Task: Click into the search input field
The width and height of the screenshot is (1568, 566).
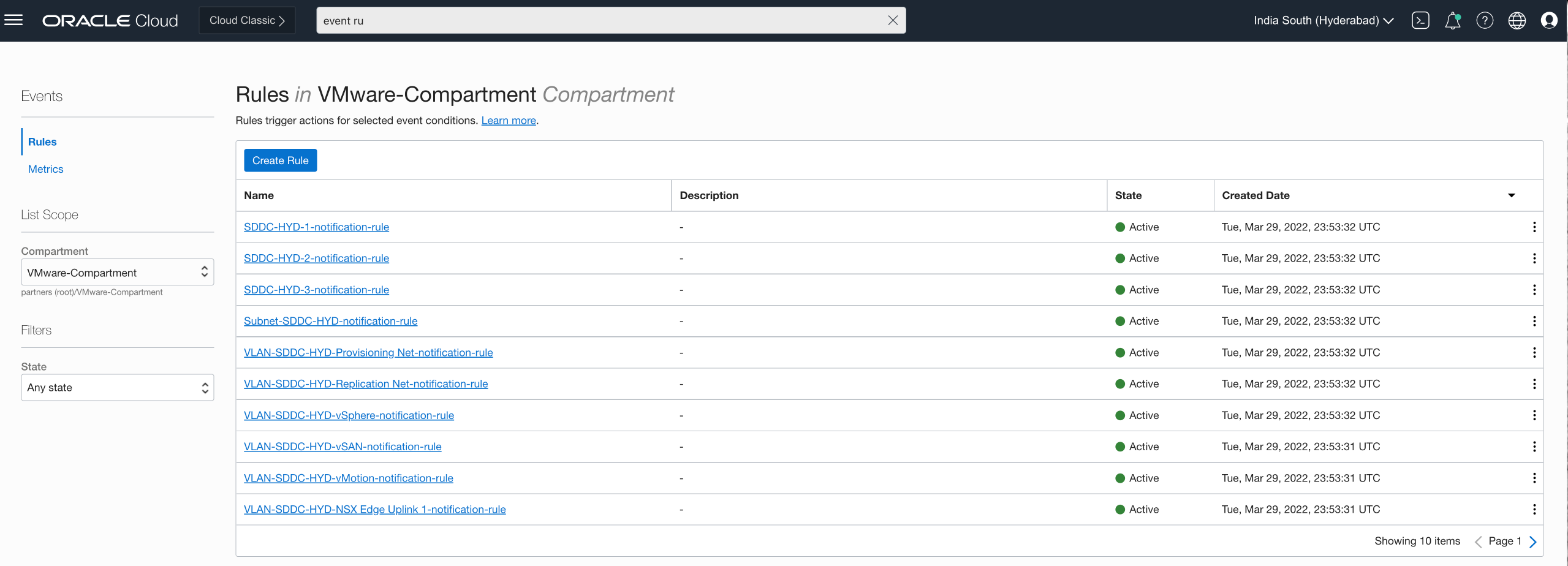Action: (551, 20)
